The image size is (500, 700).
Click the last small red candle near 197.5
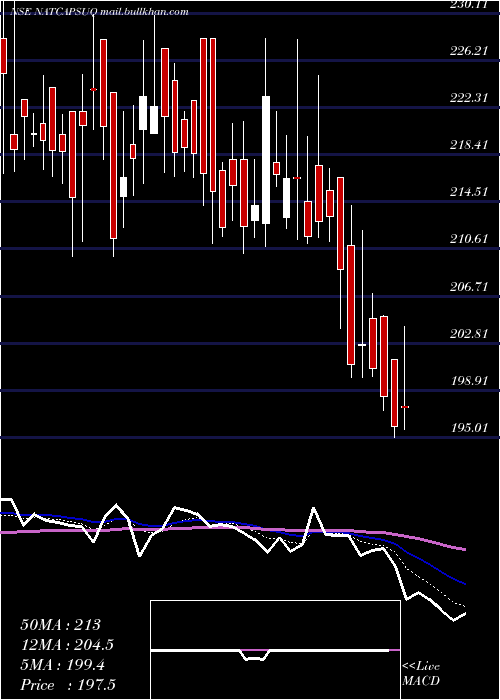click(x=405, y=407)
